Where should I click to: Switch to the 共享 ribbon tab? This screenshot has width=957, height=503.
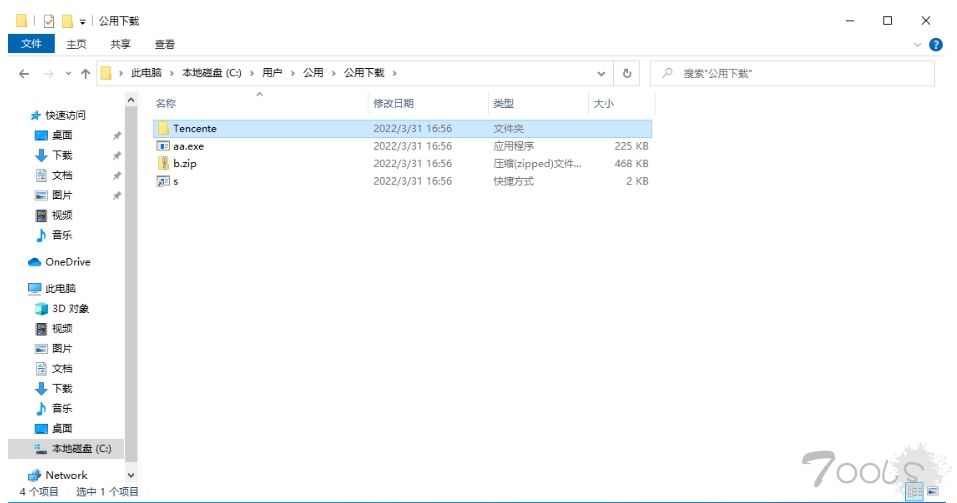pyautogui.click(x=120, y=44)
